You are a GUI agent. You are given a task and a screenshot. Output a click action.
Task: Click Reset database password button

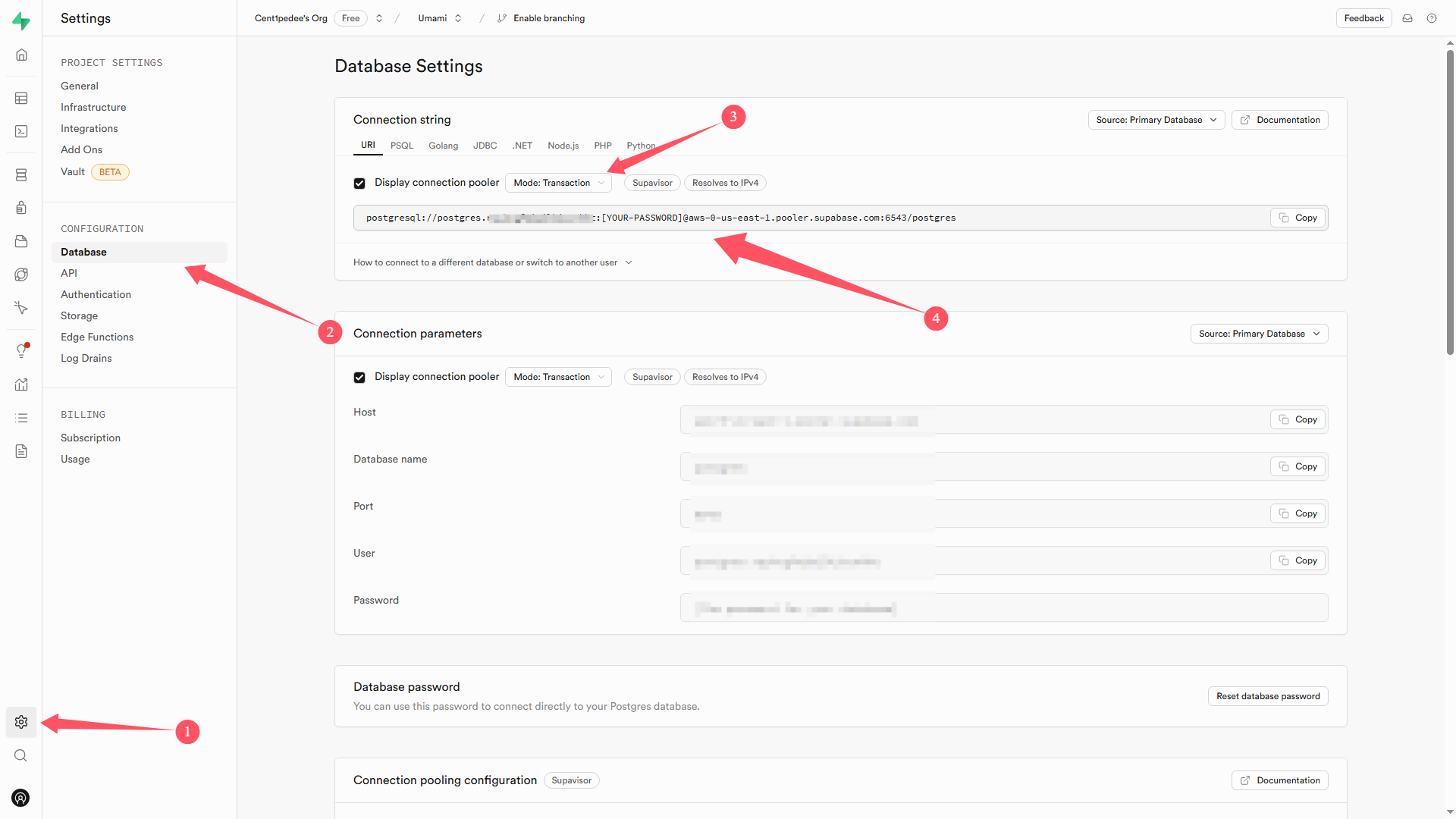(x=1267, y=696)
